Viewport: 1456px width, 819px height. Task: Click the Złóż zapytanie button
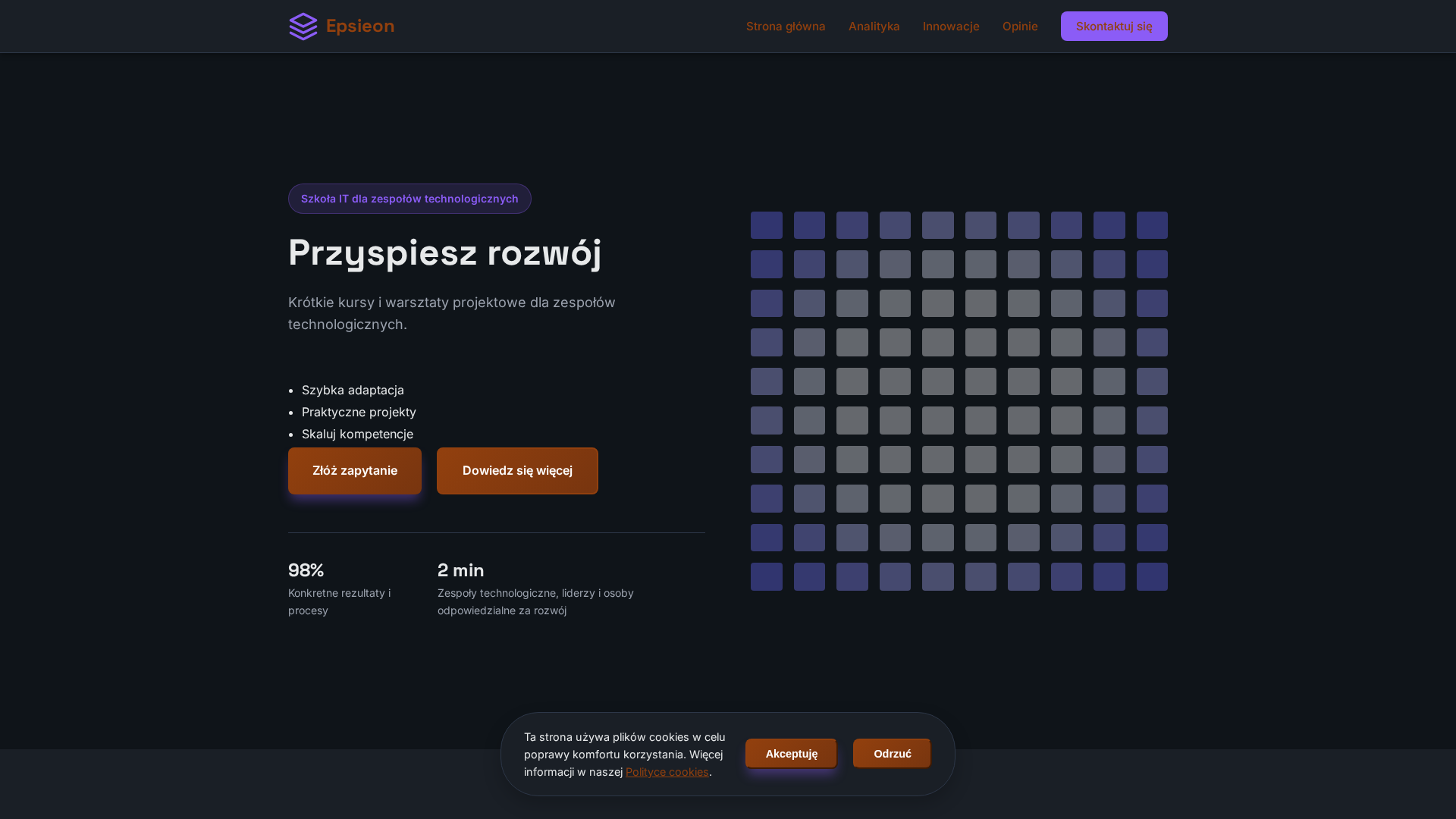click(355, 471)
